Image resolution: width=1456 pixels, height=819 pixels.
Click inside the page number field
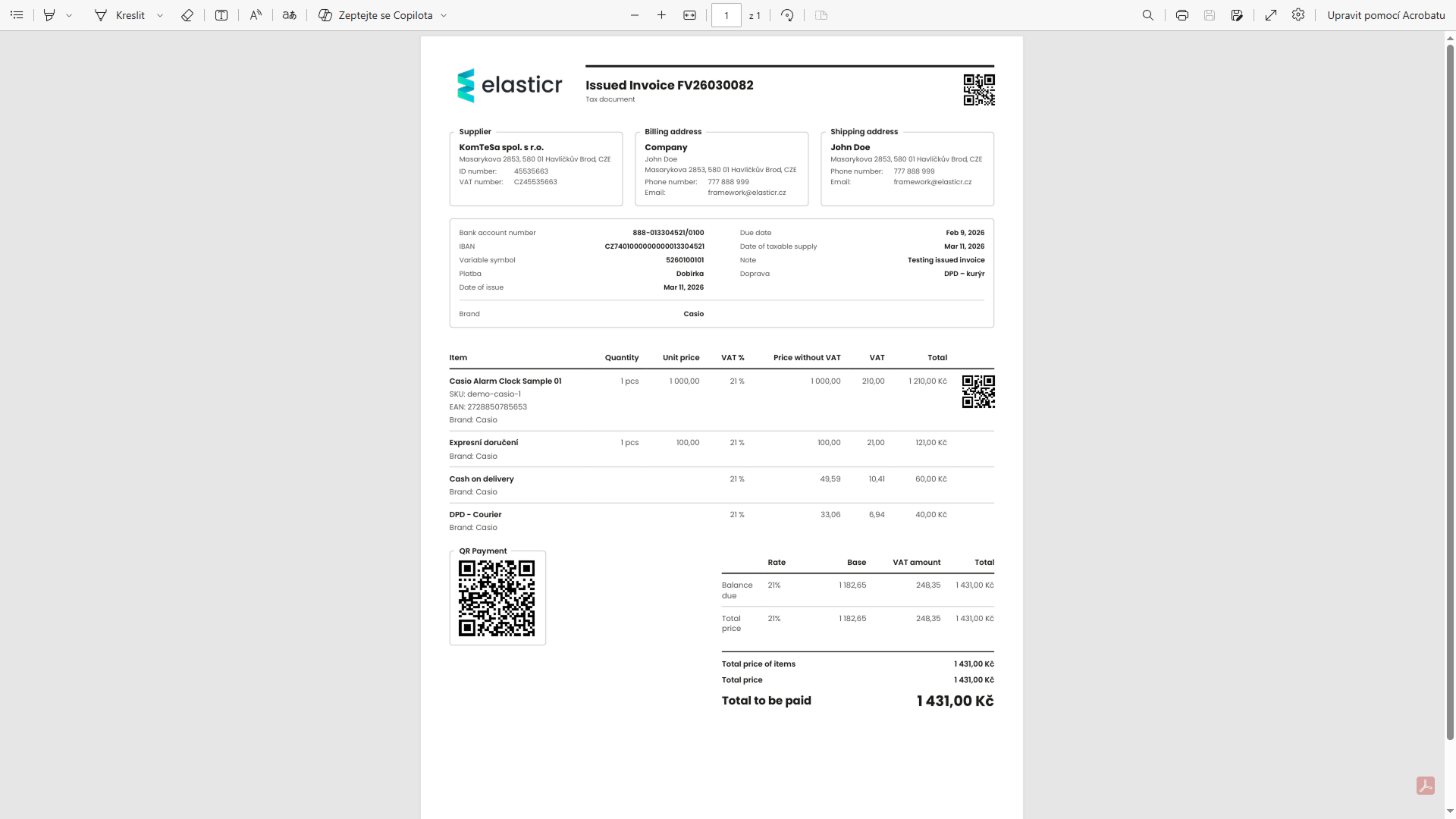point(726,15)
